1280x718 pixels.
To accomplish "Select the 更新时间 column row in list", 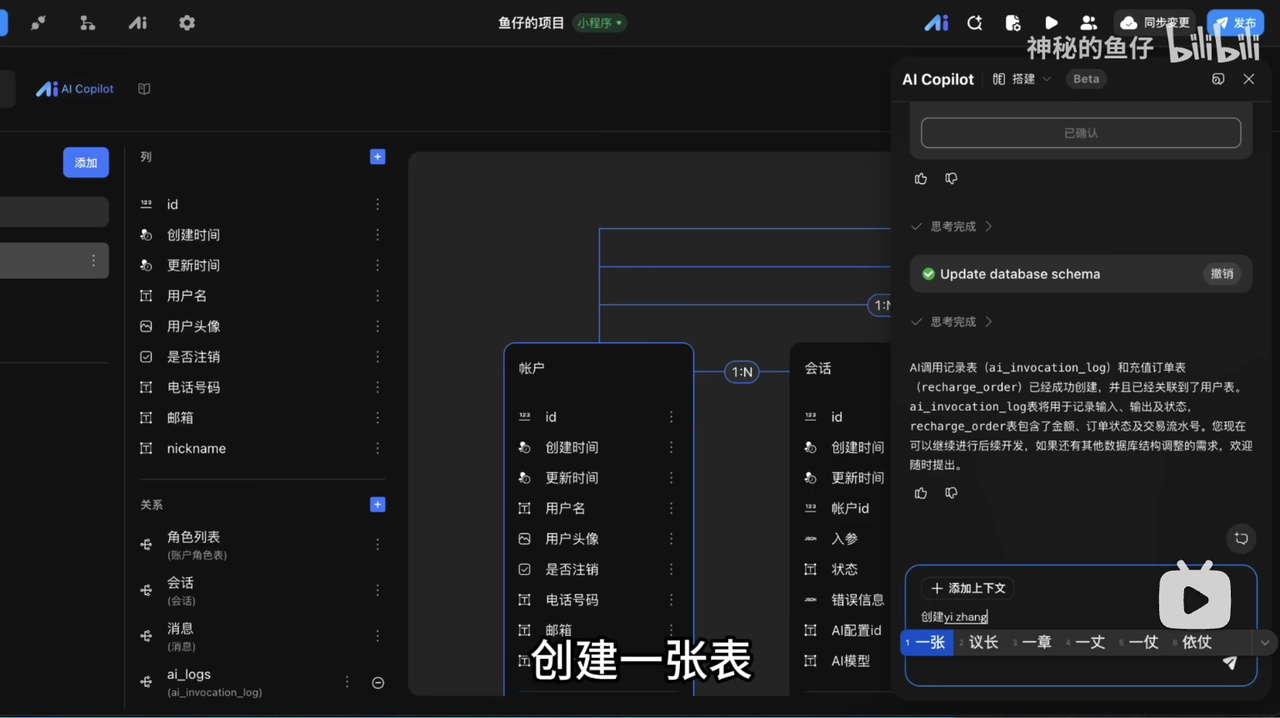I will 262,266.
